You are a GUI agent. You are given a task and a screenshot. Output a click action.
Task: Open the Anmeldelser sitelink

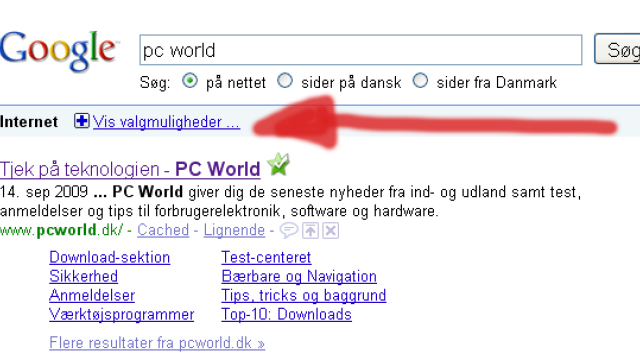click(92, 296)
